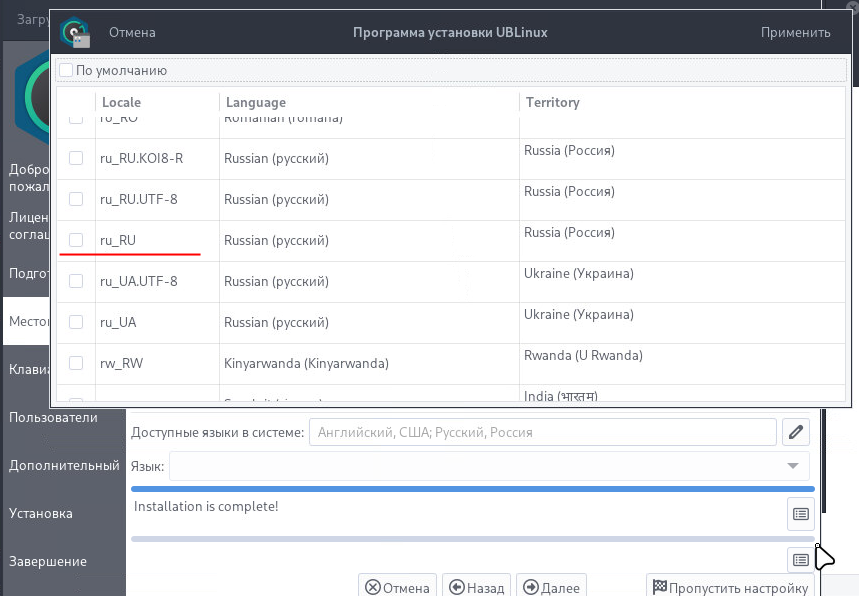Image resolution: width=859 pixels, height=596 pixels.
Task: Open 'Установка' step in sidebar
Action: tap(41, 514)
